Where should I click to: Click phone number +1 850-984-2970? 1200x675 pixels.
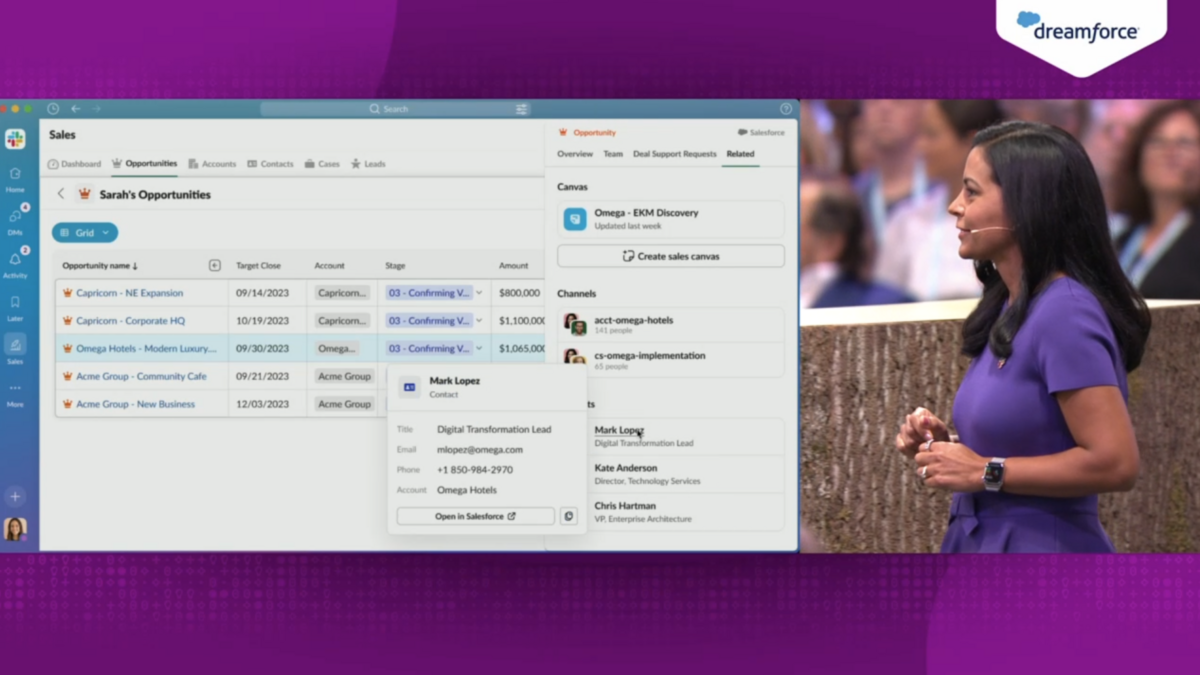pos(475,470)
